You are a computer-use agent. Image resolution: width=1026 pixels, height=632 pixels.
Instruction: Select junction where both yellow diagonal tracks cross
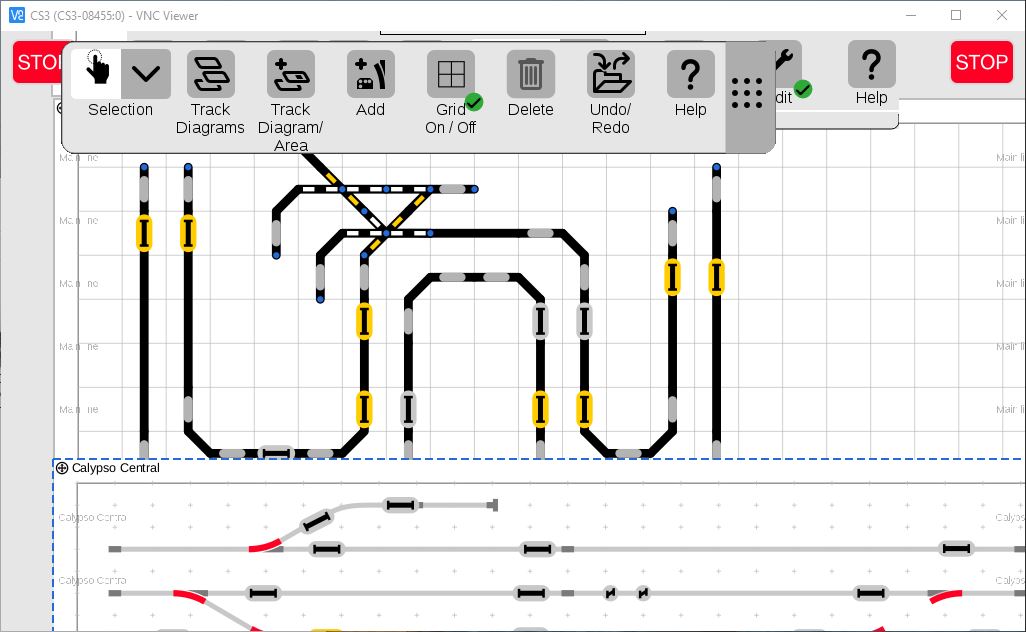pyautogui.click(x=386, y=233)
